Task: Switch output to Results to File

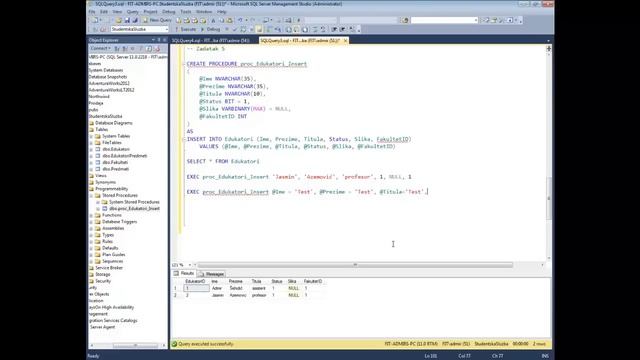Action: (x=305, y=29)
